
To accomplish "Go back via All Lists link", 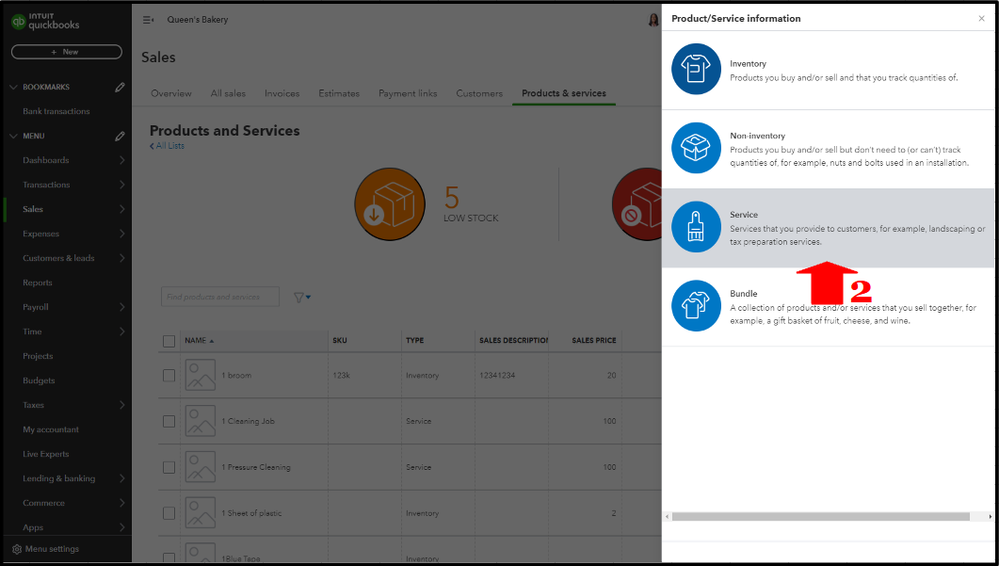I will pos(167,146).
